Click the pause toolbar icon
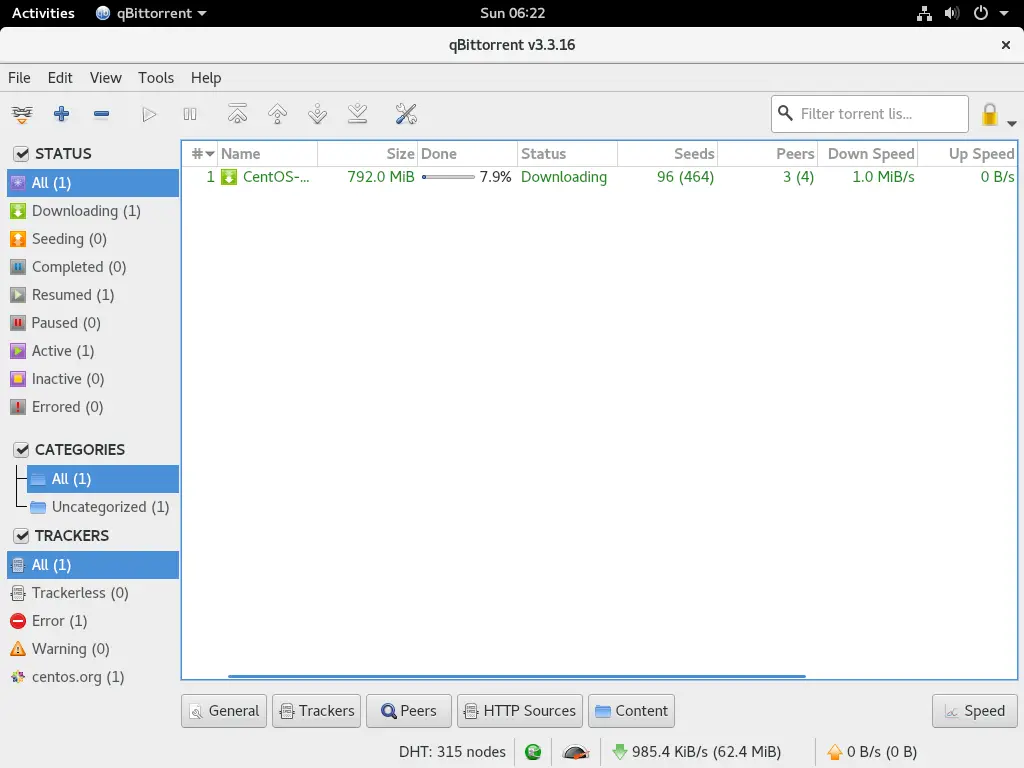The width and height of the screenshot is (1024, 768). (190, 114)
